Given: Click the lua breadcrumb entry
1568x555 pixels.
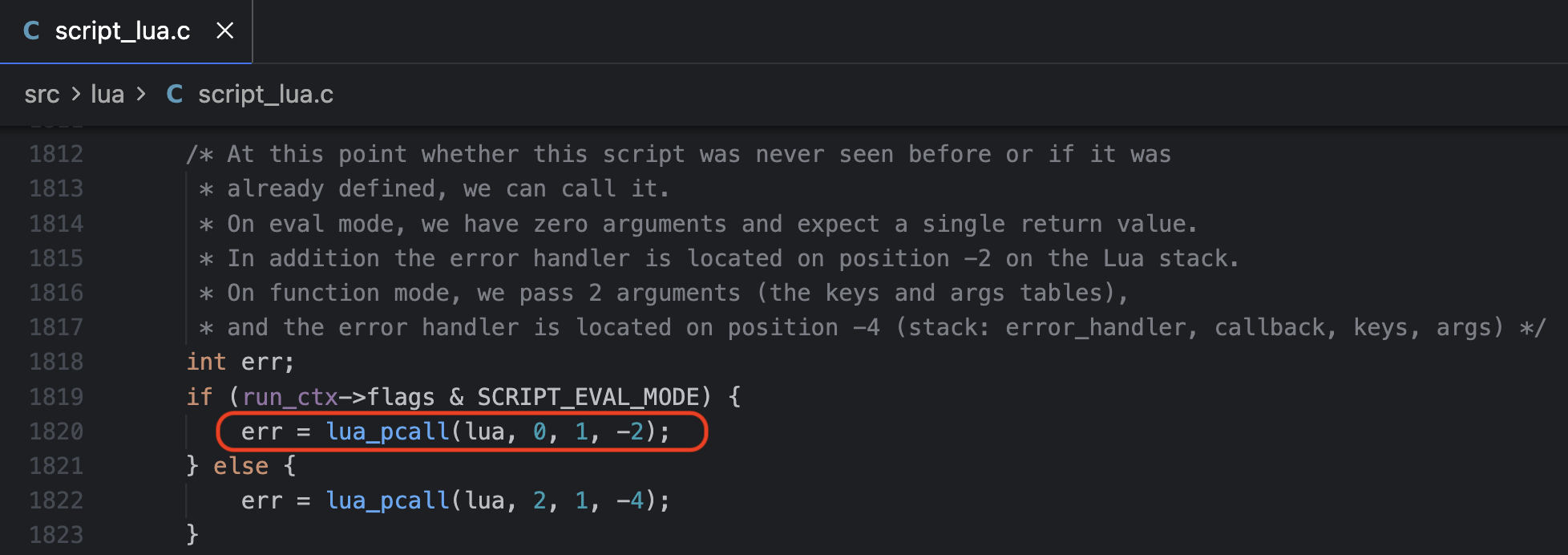Looking at the screenshot, I should point(108,95).
